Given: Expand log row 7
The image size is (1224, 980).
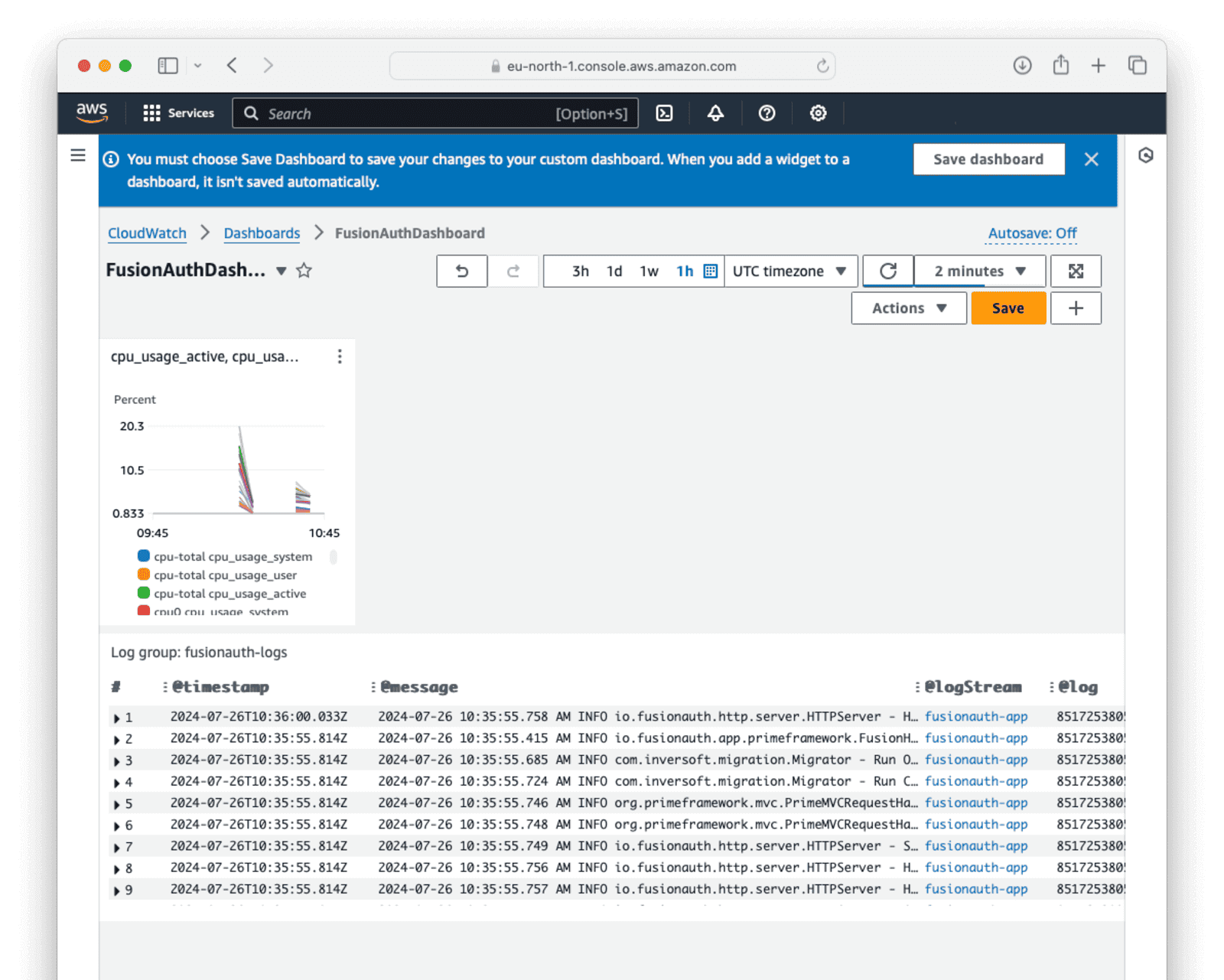Looking at the screenshot, I should (x=116, y=848).
